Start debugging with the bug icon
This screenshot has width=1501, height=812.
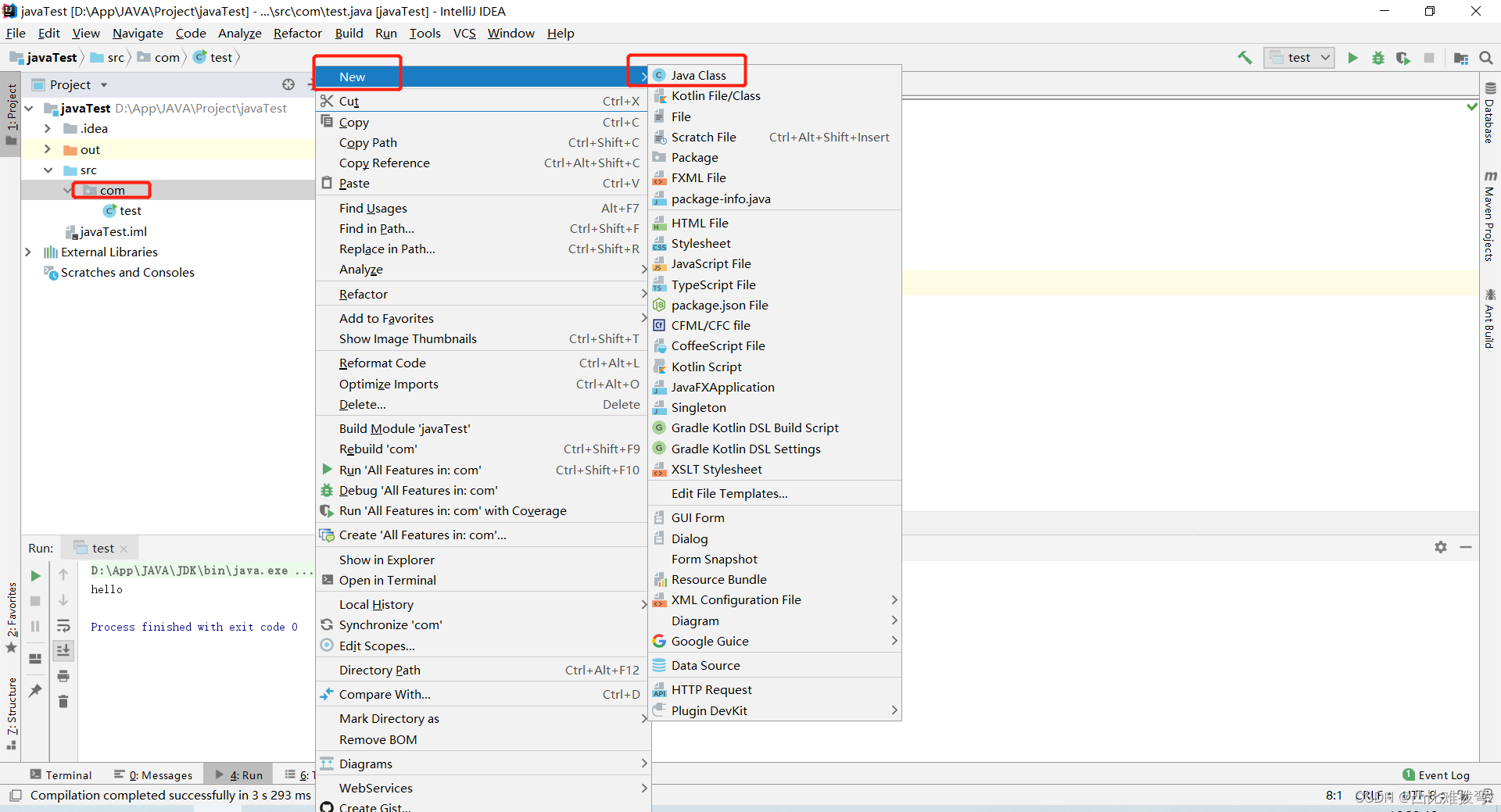[x=1378, y=58]
